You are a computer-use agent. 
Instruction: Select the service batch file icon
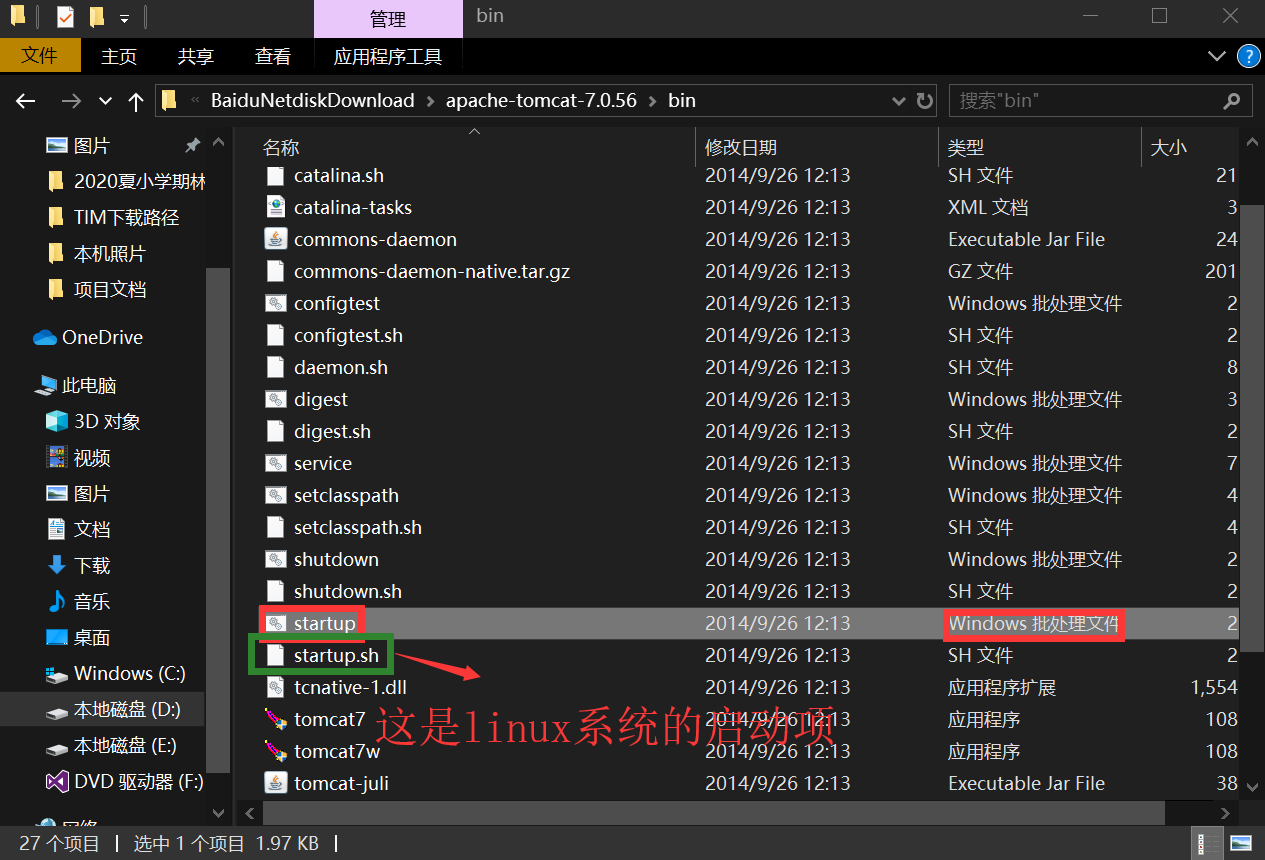coord(276,464)
